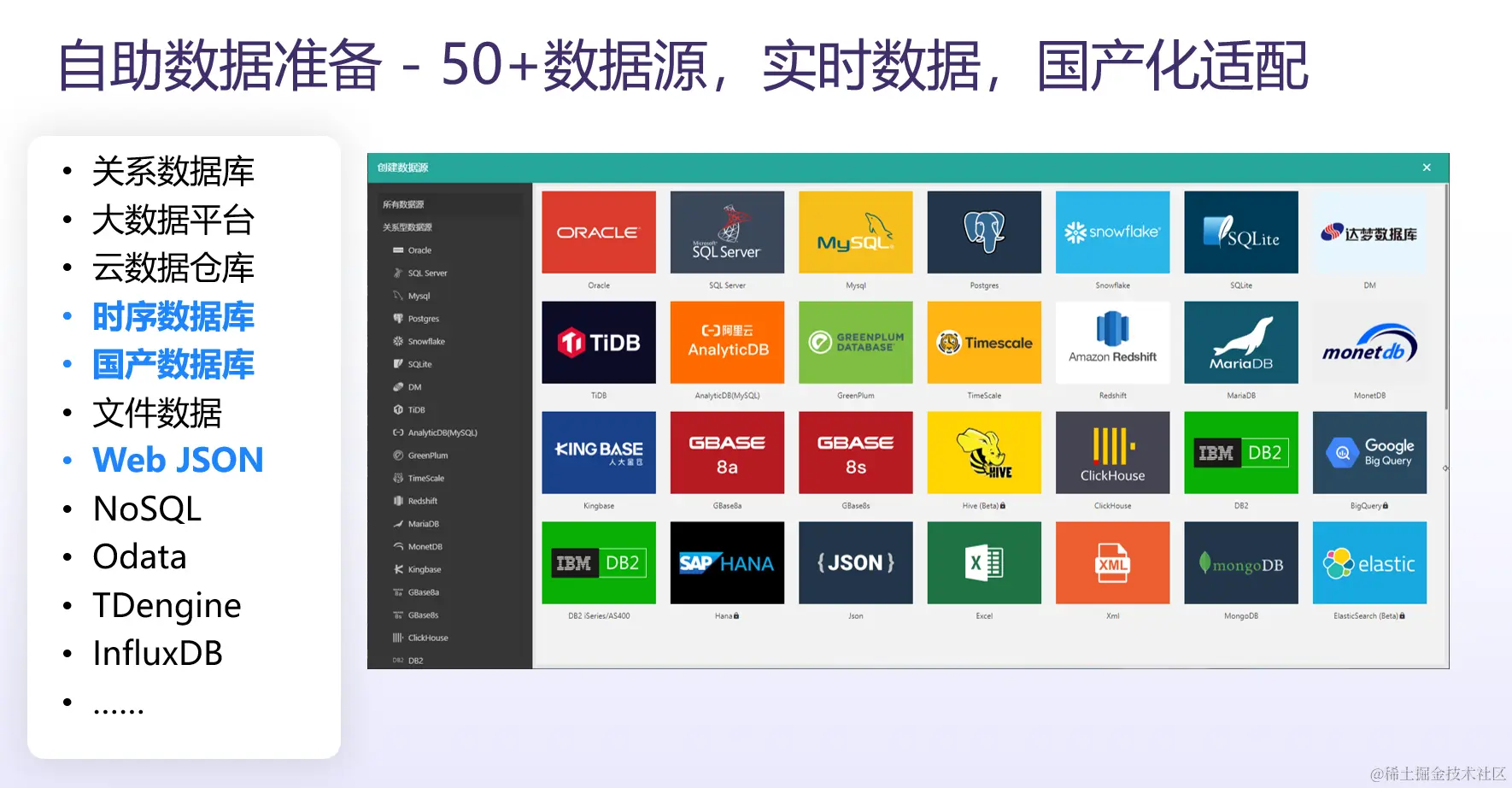Image resolution: width=1512 pixels, height=788 pixels.
Task: Choose the XML file tile
Action: click(x=1112, y=563)
